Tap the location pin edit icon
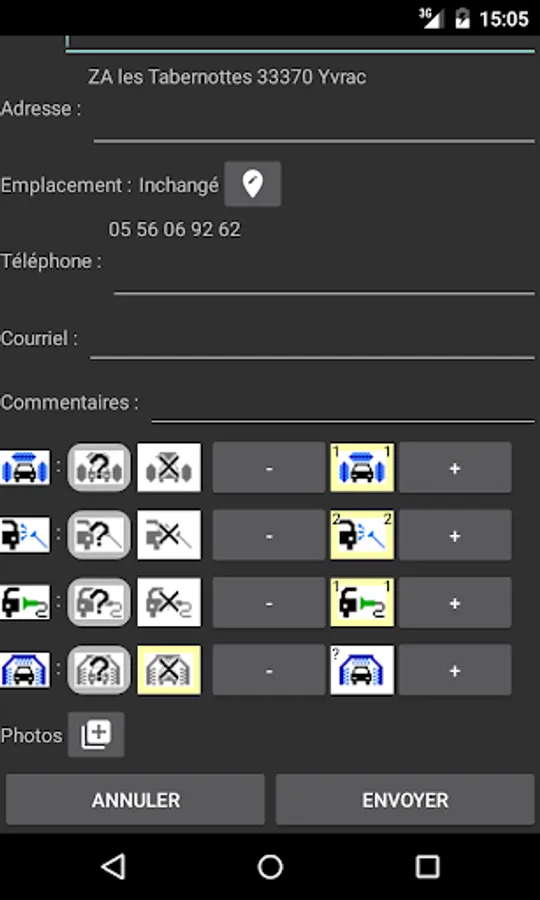This screenshot has height=900, width=540. 252,184
